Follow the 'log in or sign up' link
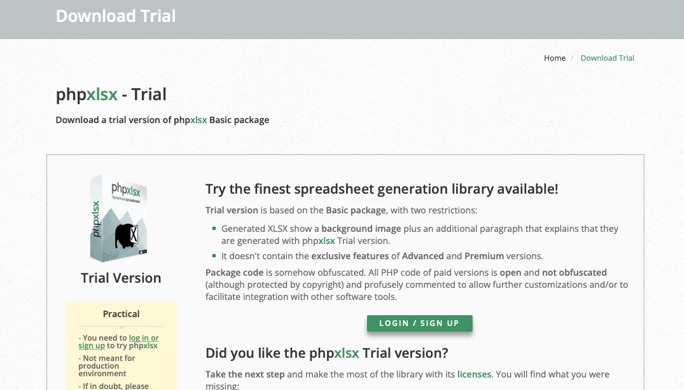 118,342
